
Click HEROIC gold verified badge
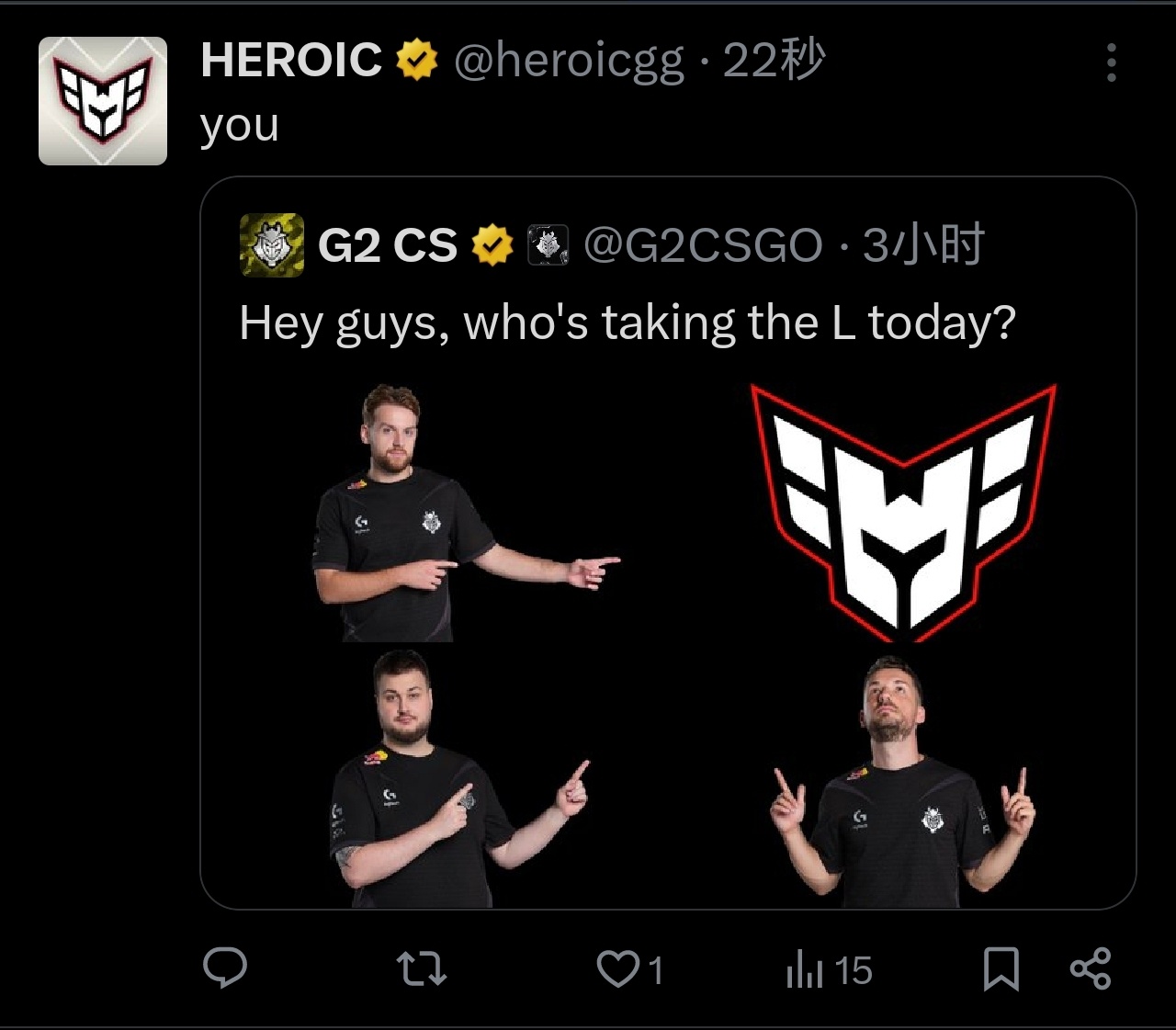[416, 61]
